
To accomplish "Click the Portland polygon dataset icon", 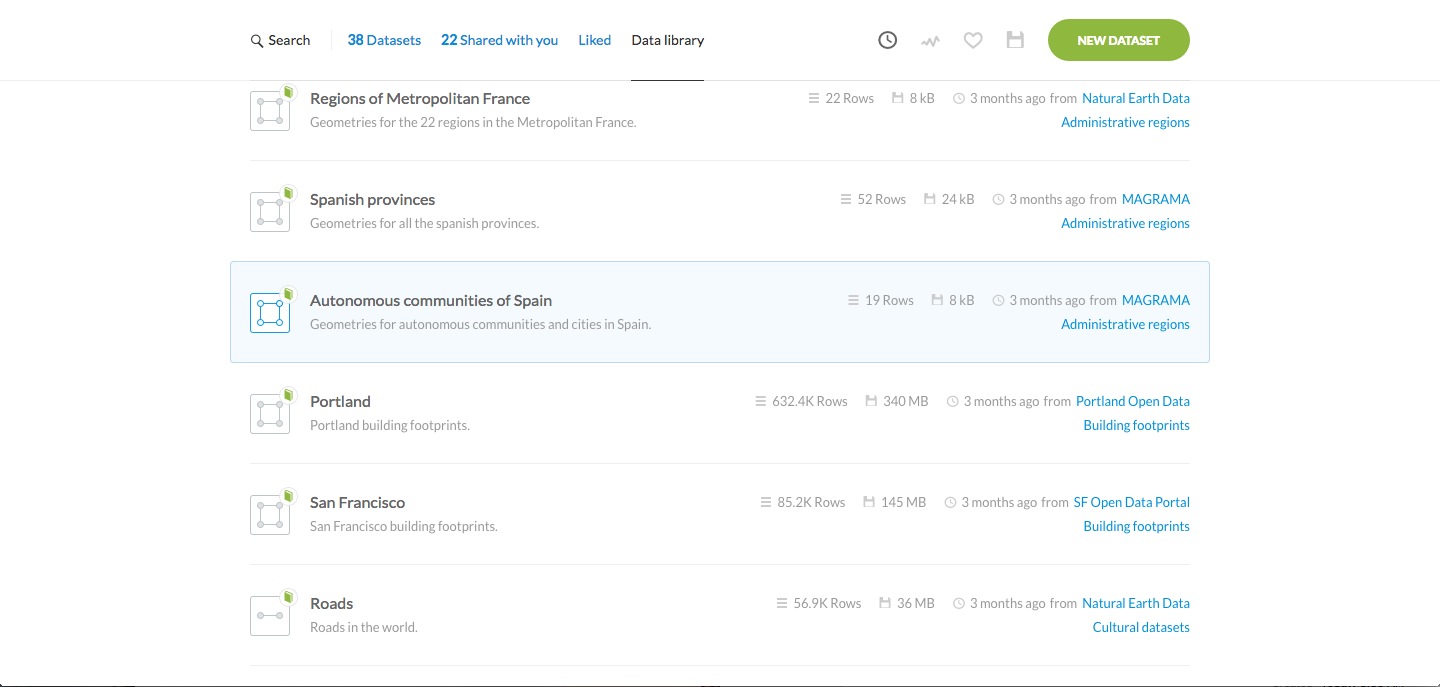I will [x=269, y=414].
